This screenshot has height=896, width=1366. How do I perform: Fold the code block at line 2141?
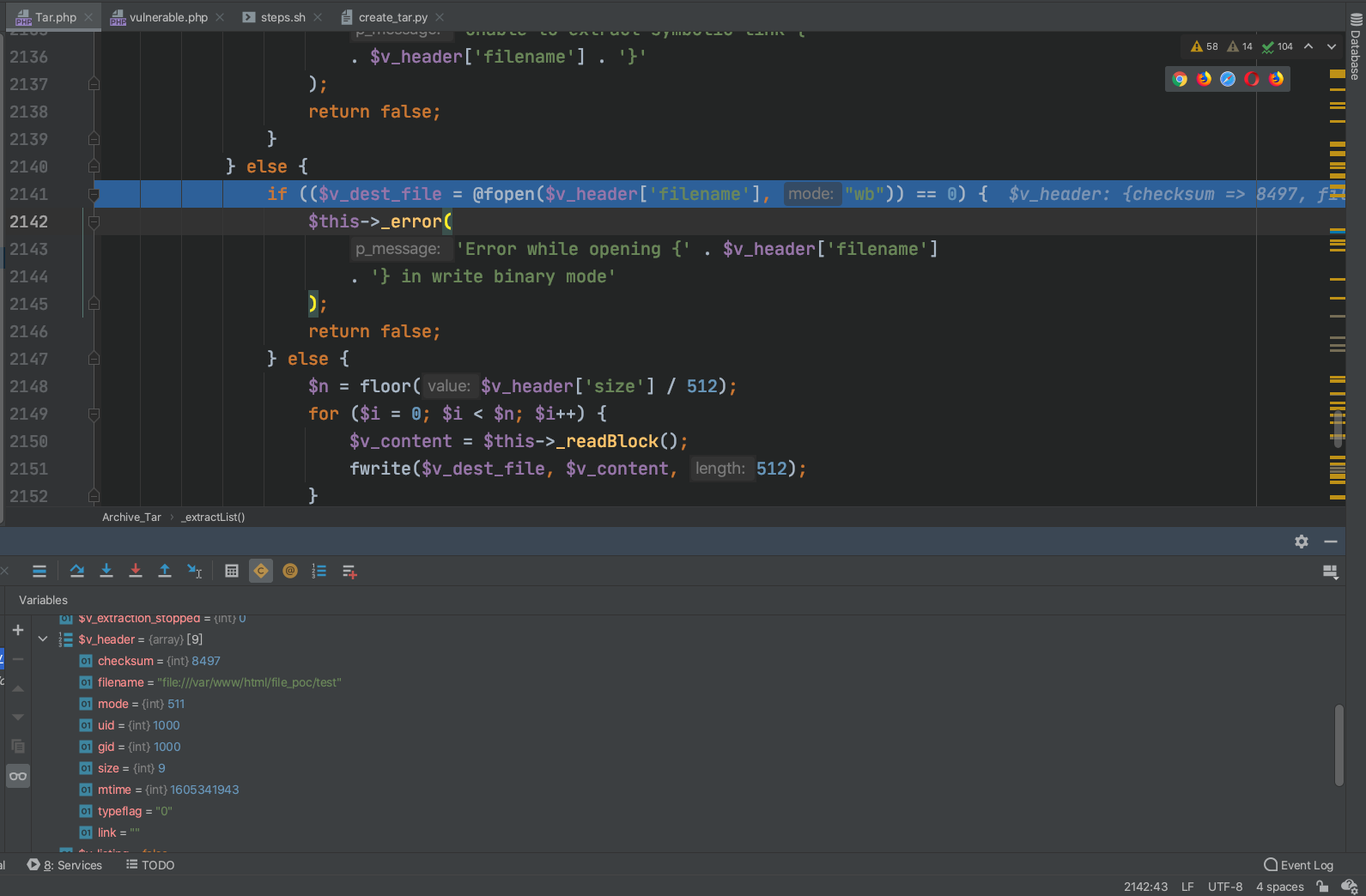click(94, 194)
